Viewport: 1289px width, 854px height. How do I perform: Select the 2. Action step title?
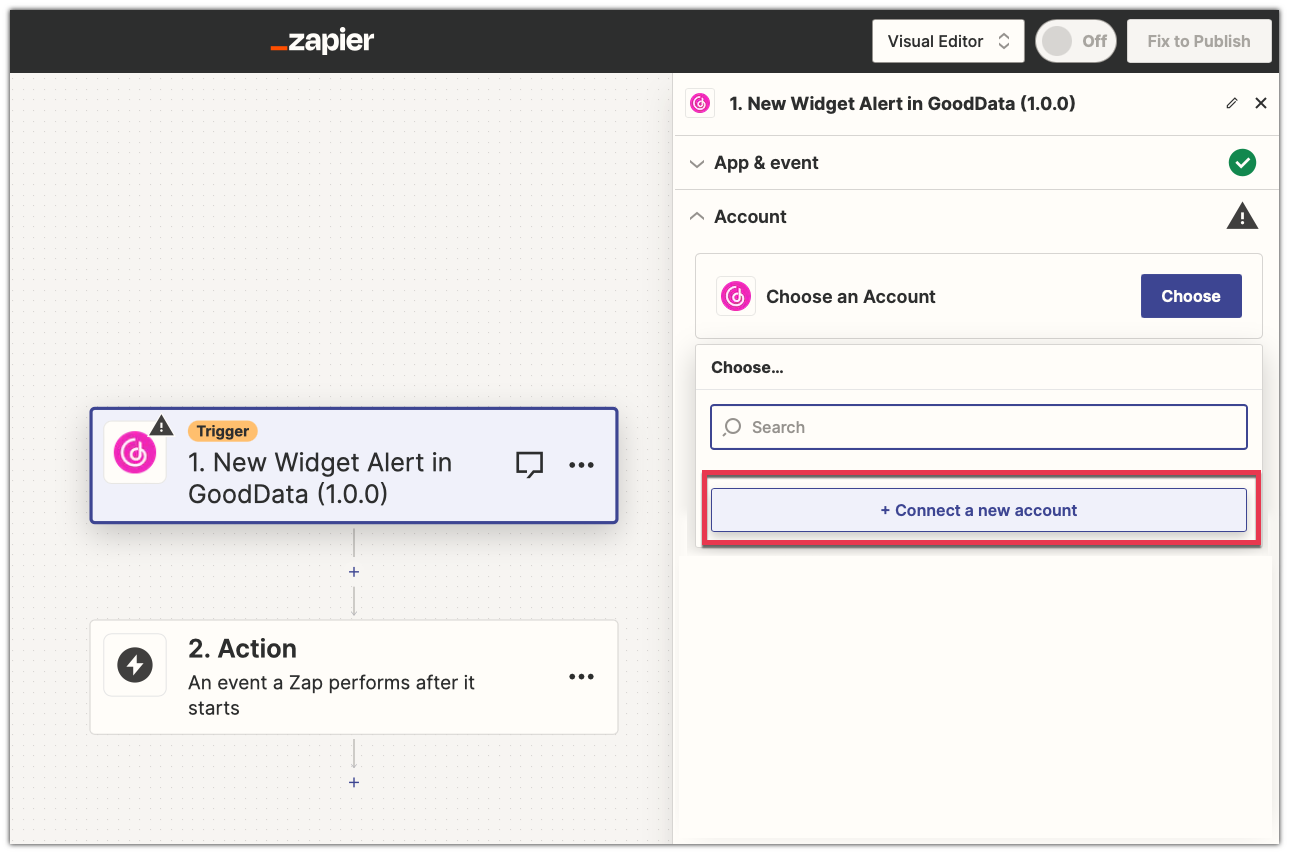pyautogui.click(x=243, y=648)
